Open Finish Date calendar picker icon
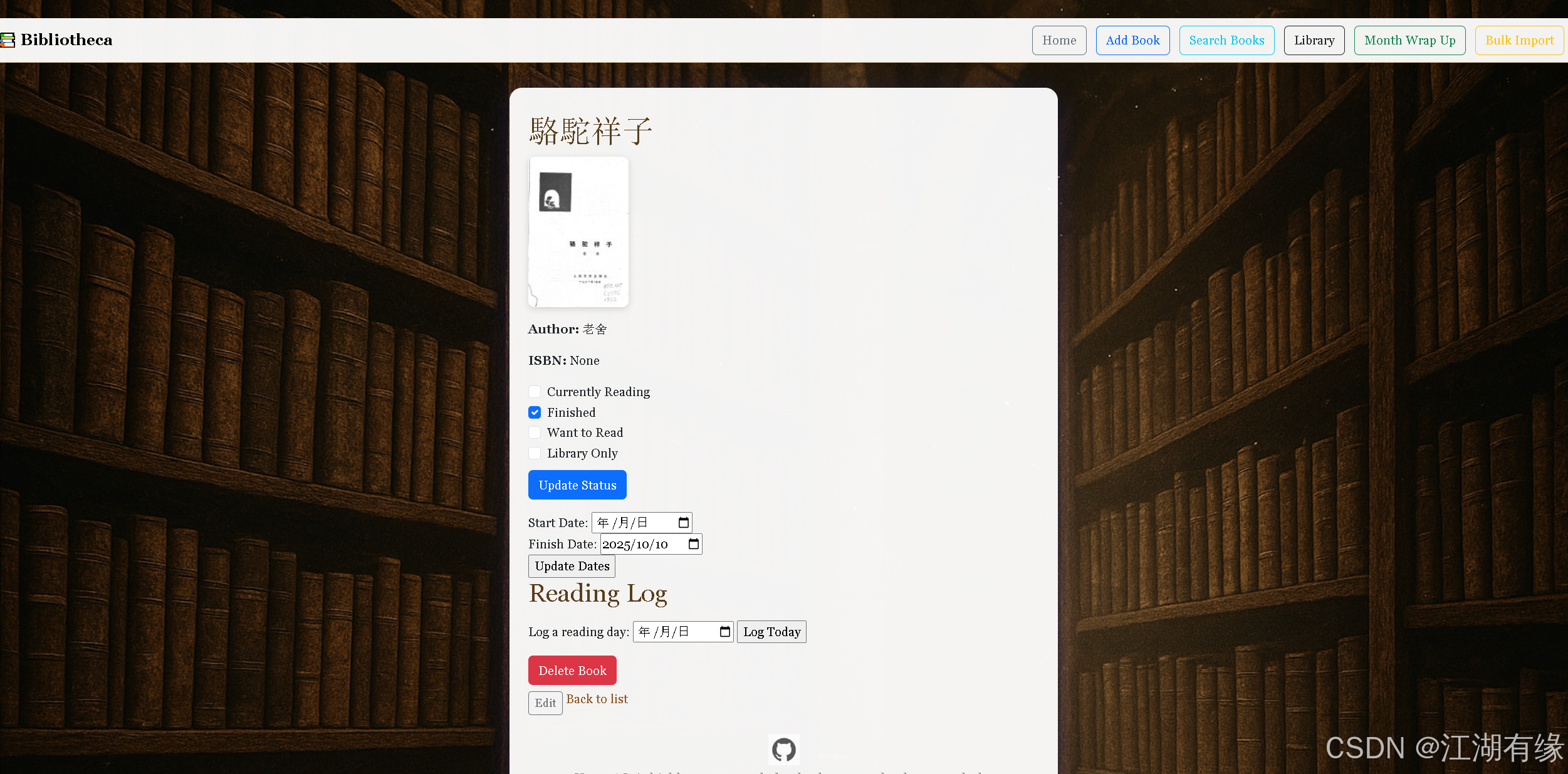1568x774 pixels. pos(693,544)
